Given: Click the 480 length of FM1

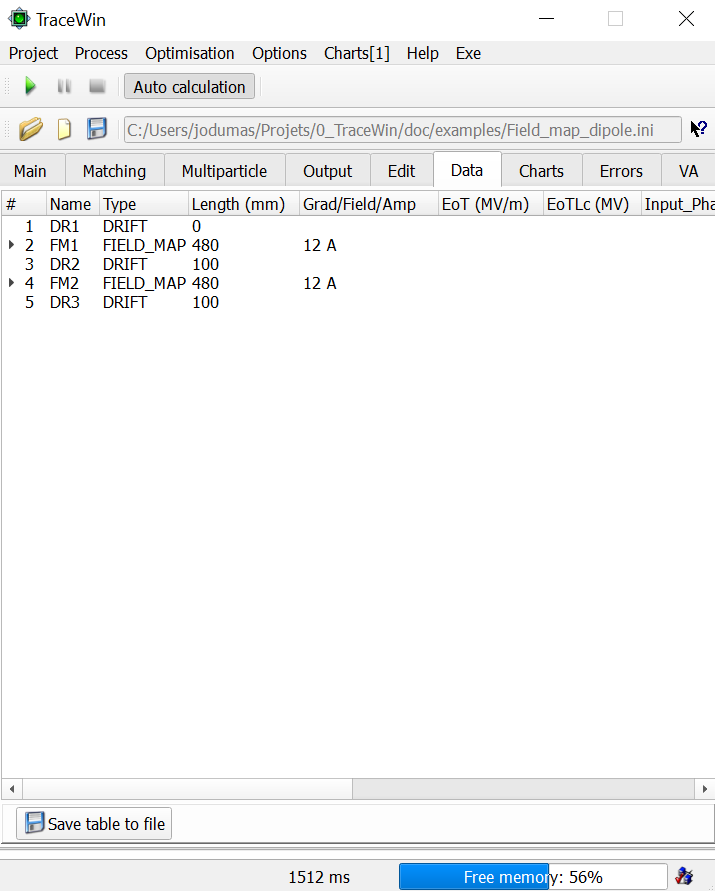Looking at the screenshot, I should click(x=206, y=245).
